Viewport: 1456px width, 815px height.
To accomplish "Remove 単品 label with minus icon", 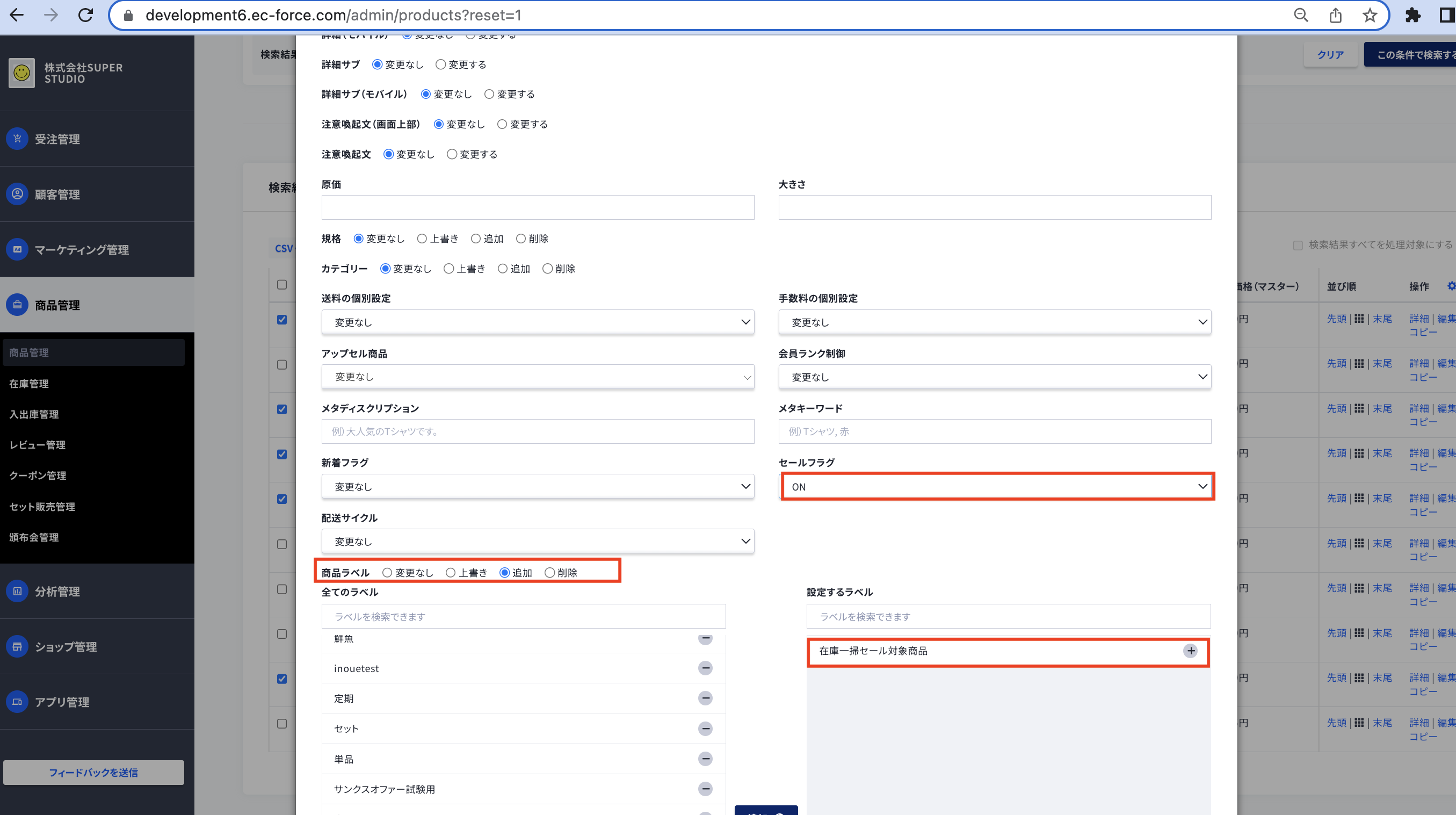I will (705, 759).
